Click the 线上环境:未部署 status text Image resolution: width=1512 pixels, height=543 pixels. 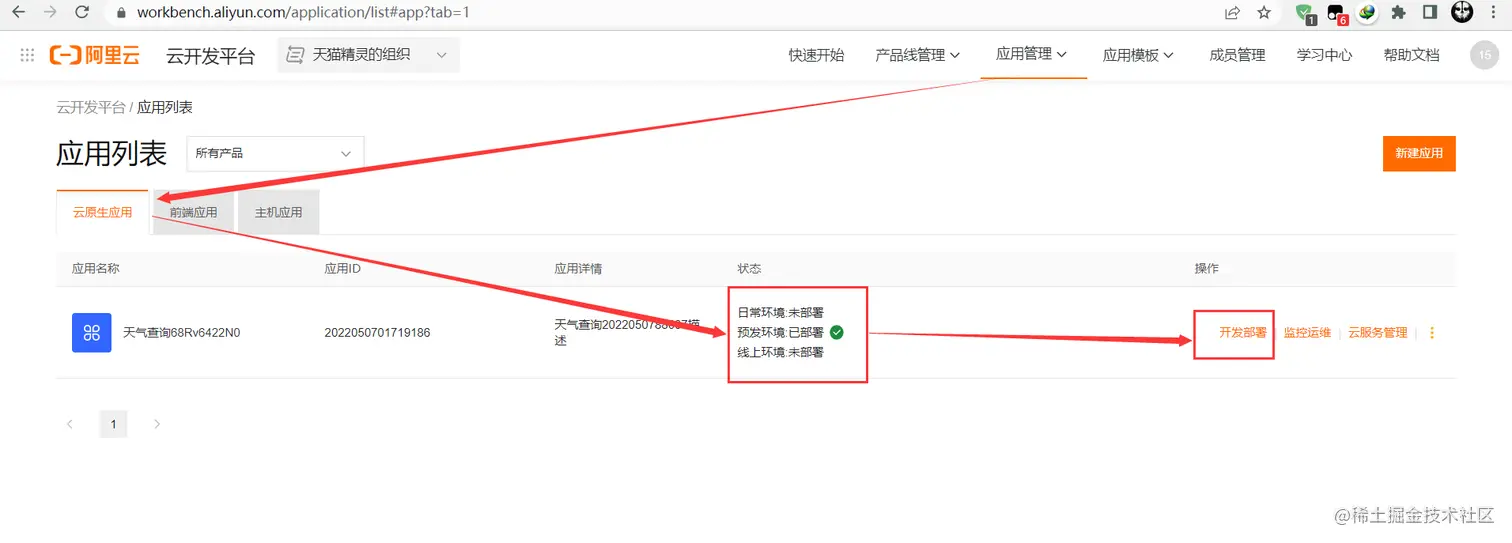coord(780,352)
